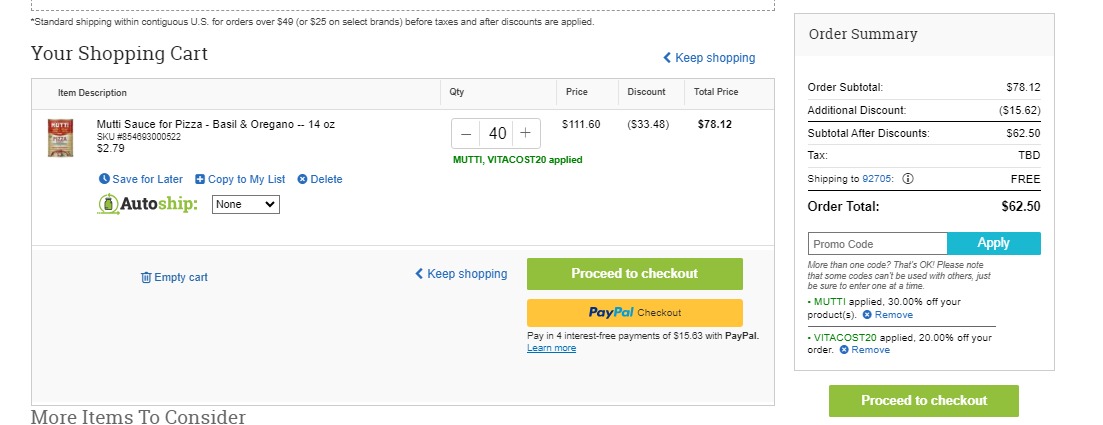This screenshot has height=425, width=1103.
Task: Remove the MUTTI promo code
Action: 888,315
